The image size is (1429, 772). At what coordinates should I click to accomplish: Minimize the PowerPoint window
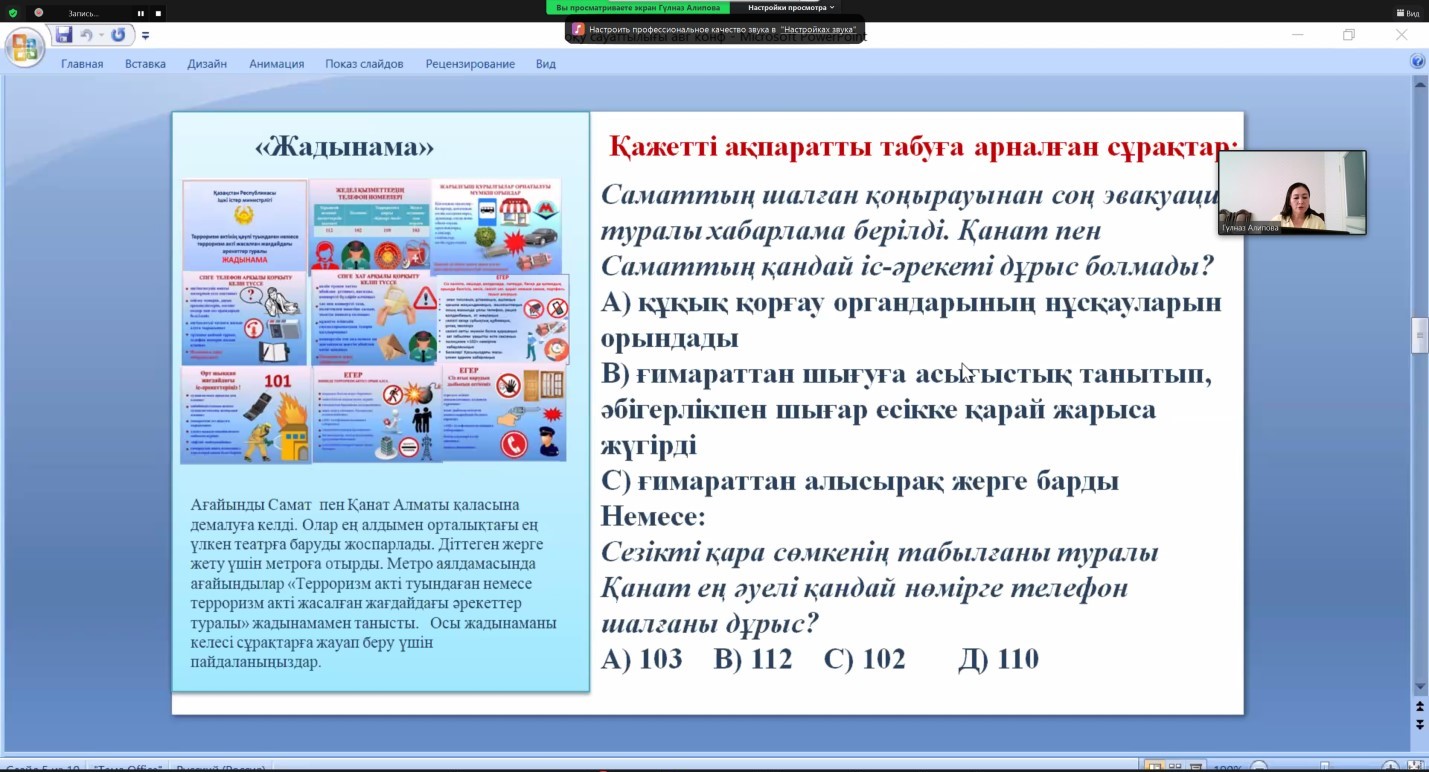click(x=1298, y=35)
